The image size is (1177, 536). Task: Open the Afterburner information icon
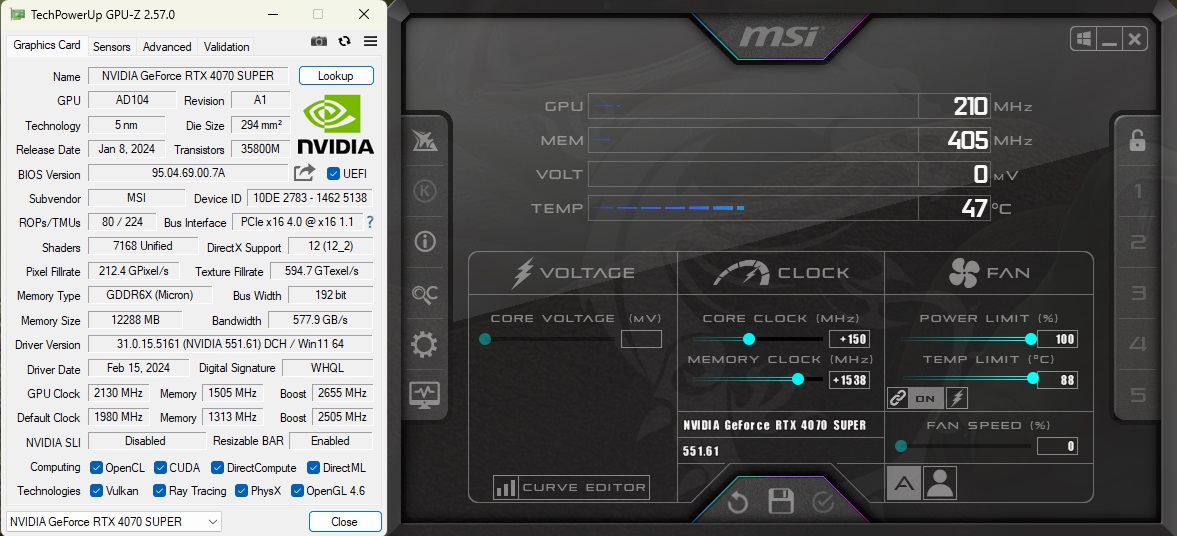[x=425, y=241]
